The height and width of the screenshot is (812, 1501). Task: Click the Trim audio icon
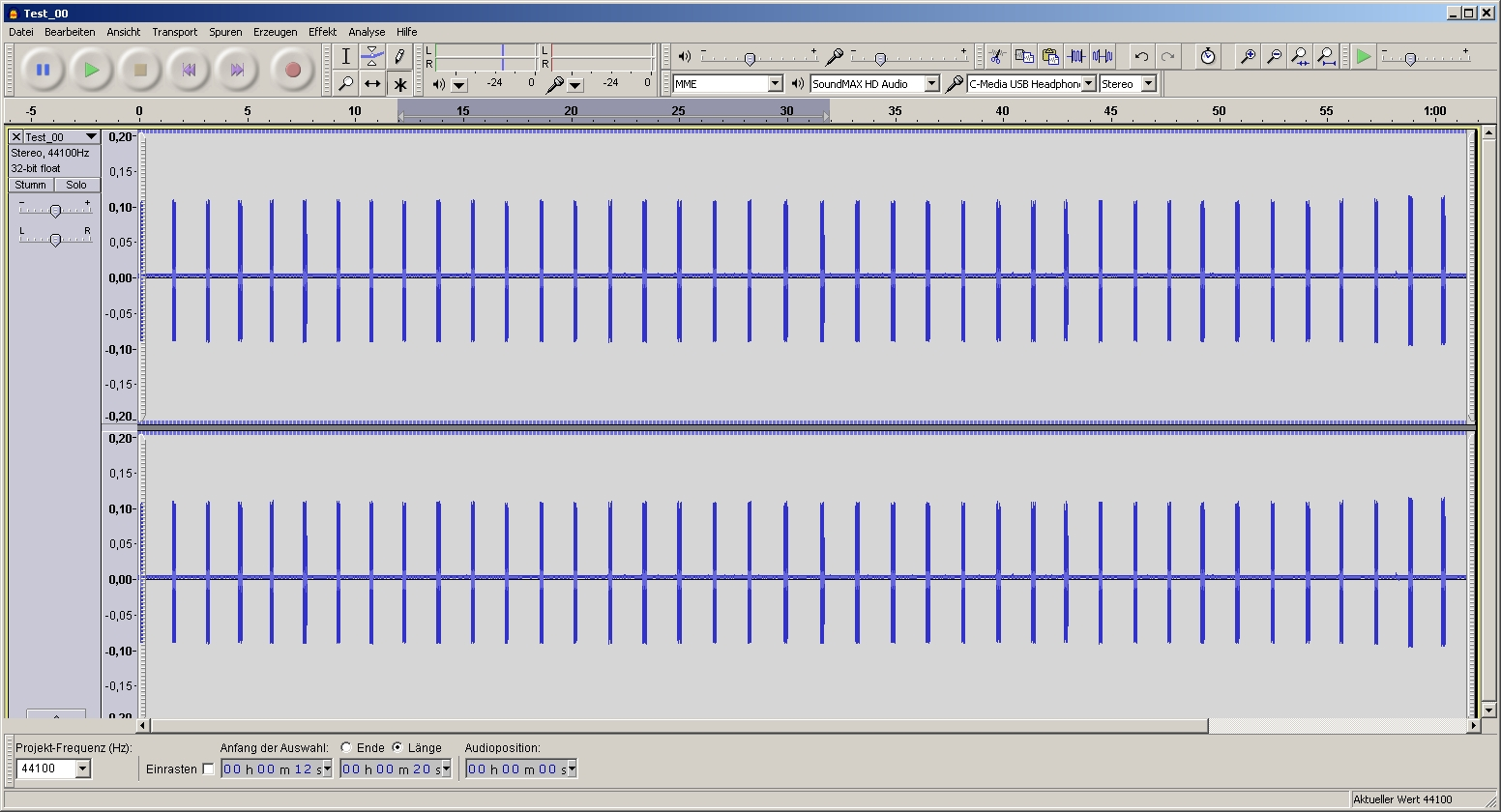[1076, 56]
